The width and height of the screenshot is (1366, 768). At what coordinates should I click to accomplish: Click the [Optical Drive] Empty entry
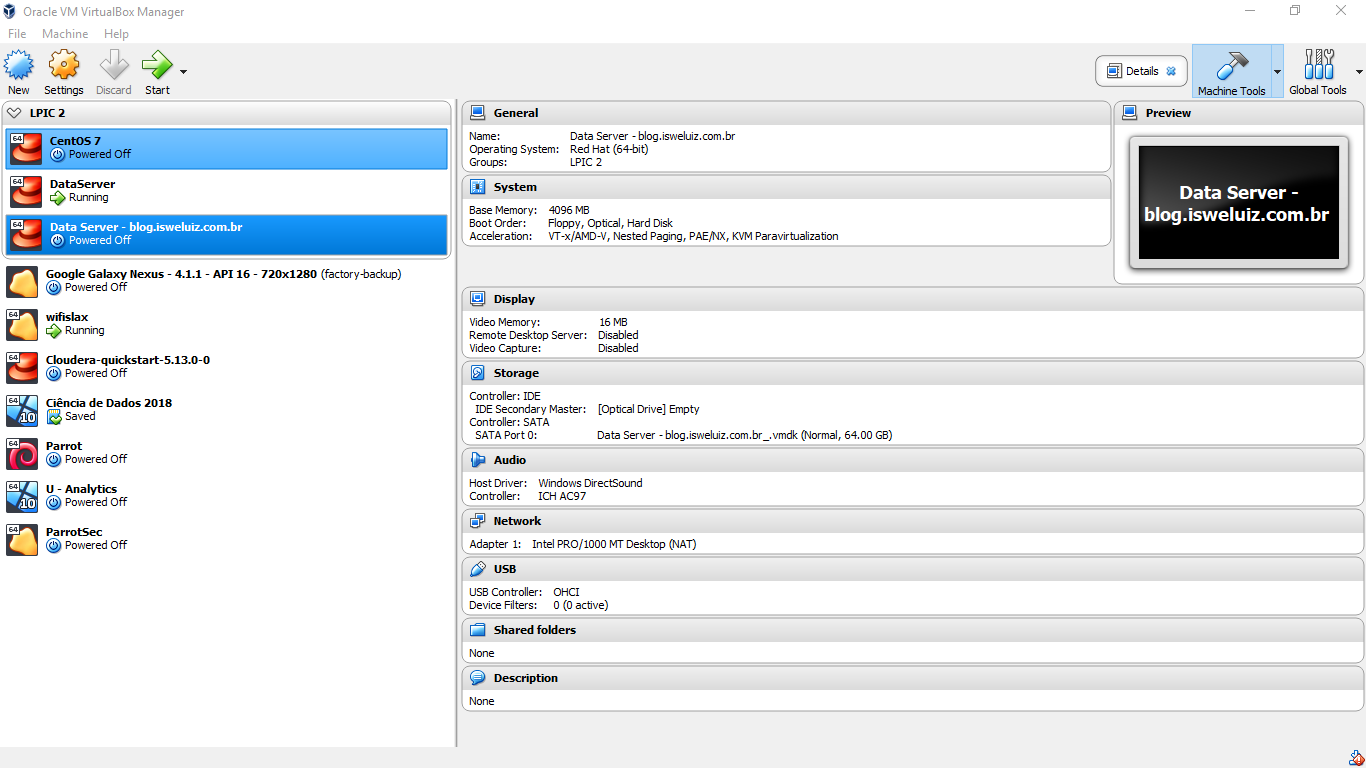pyautogui.click(x=648, y=409)
